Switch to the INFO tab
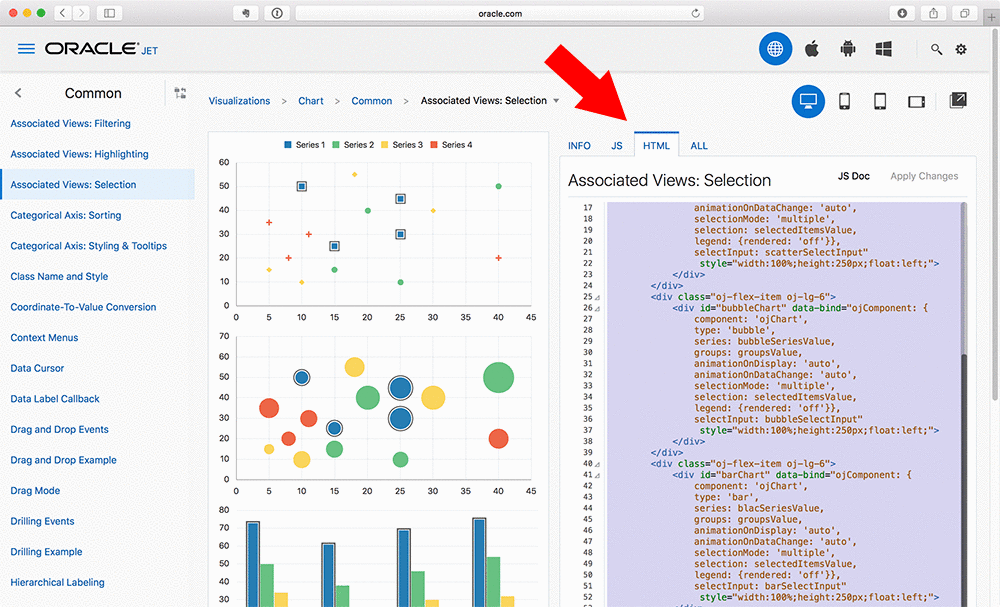Viewport: 1000px width, 607px height. [x=579, y=145]
